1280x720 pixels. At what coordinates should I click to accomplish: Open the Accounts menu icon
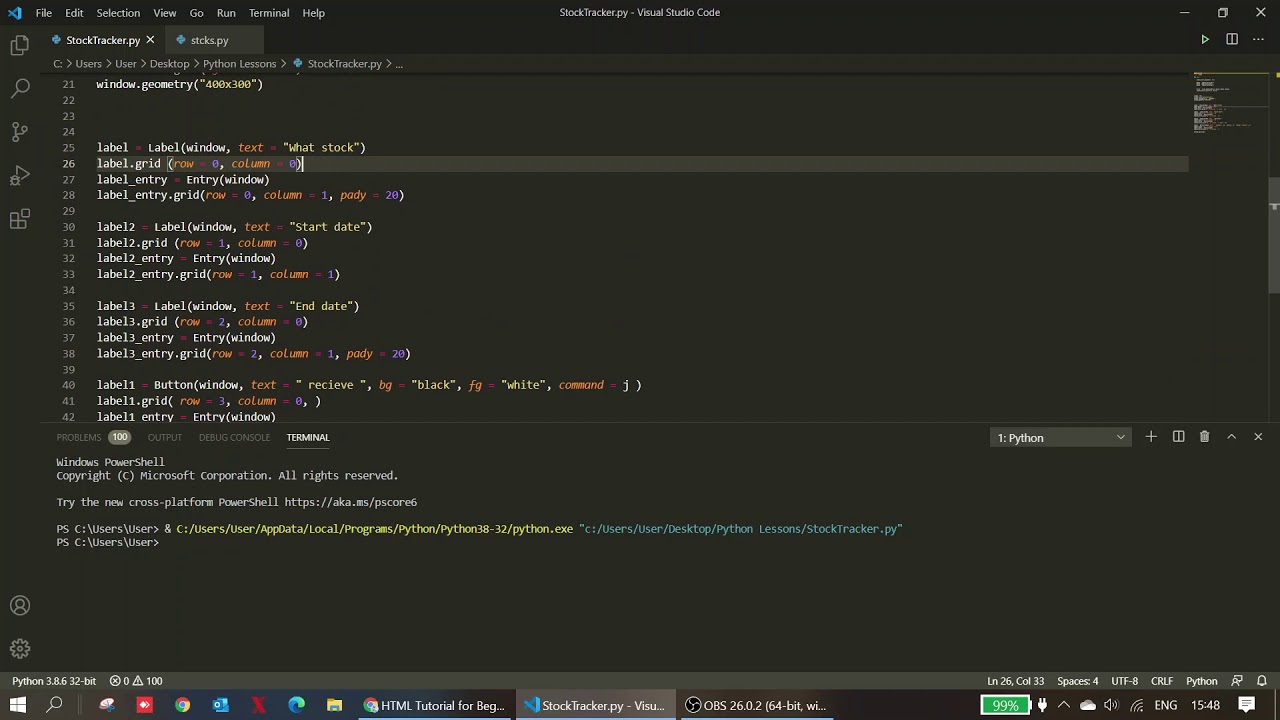click(x=20, y=605)
